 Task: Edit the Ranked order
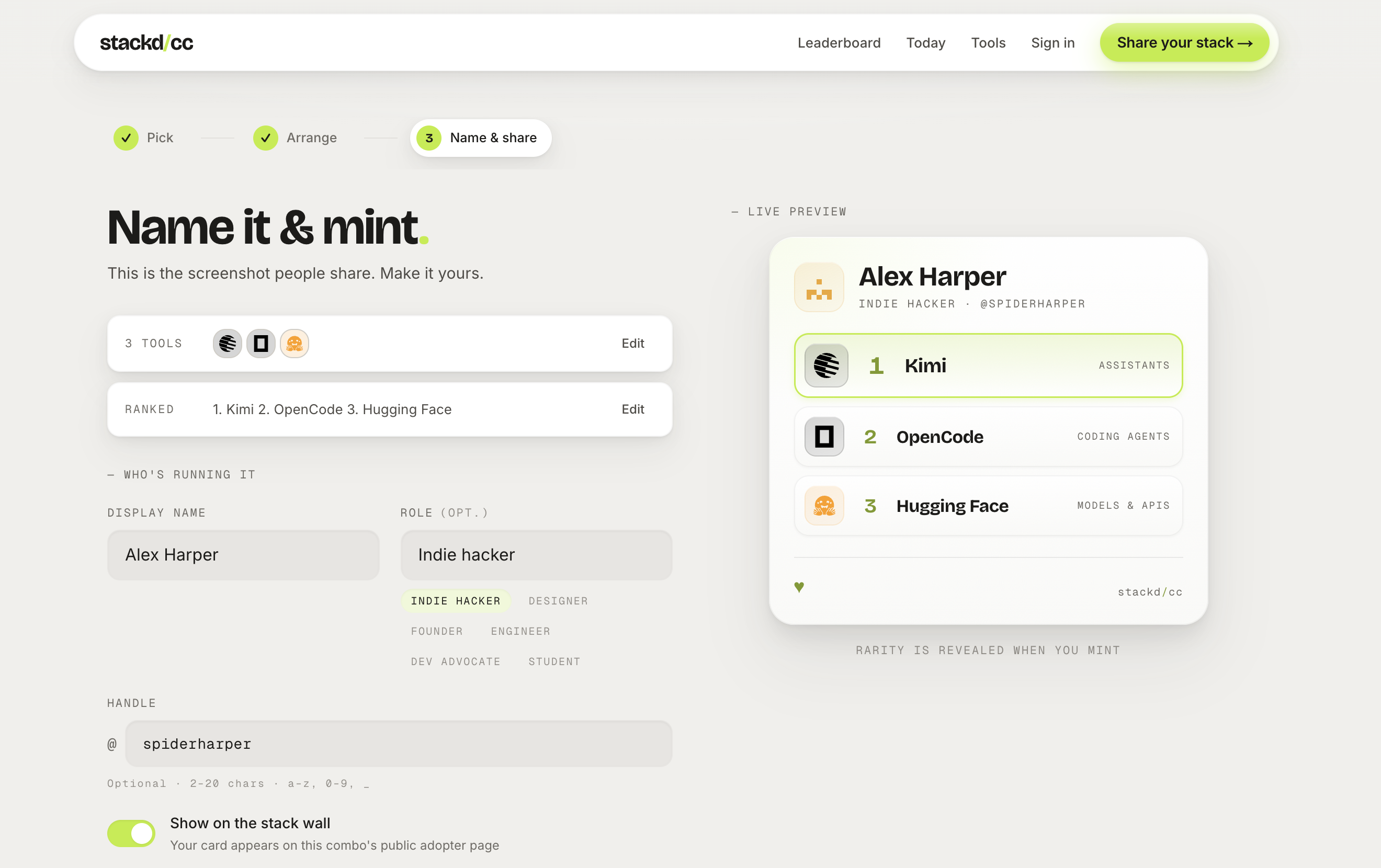[x=632, y=409]
